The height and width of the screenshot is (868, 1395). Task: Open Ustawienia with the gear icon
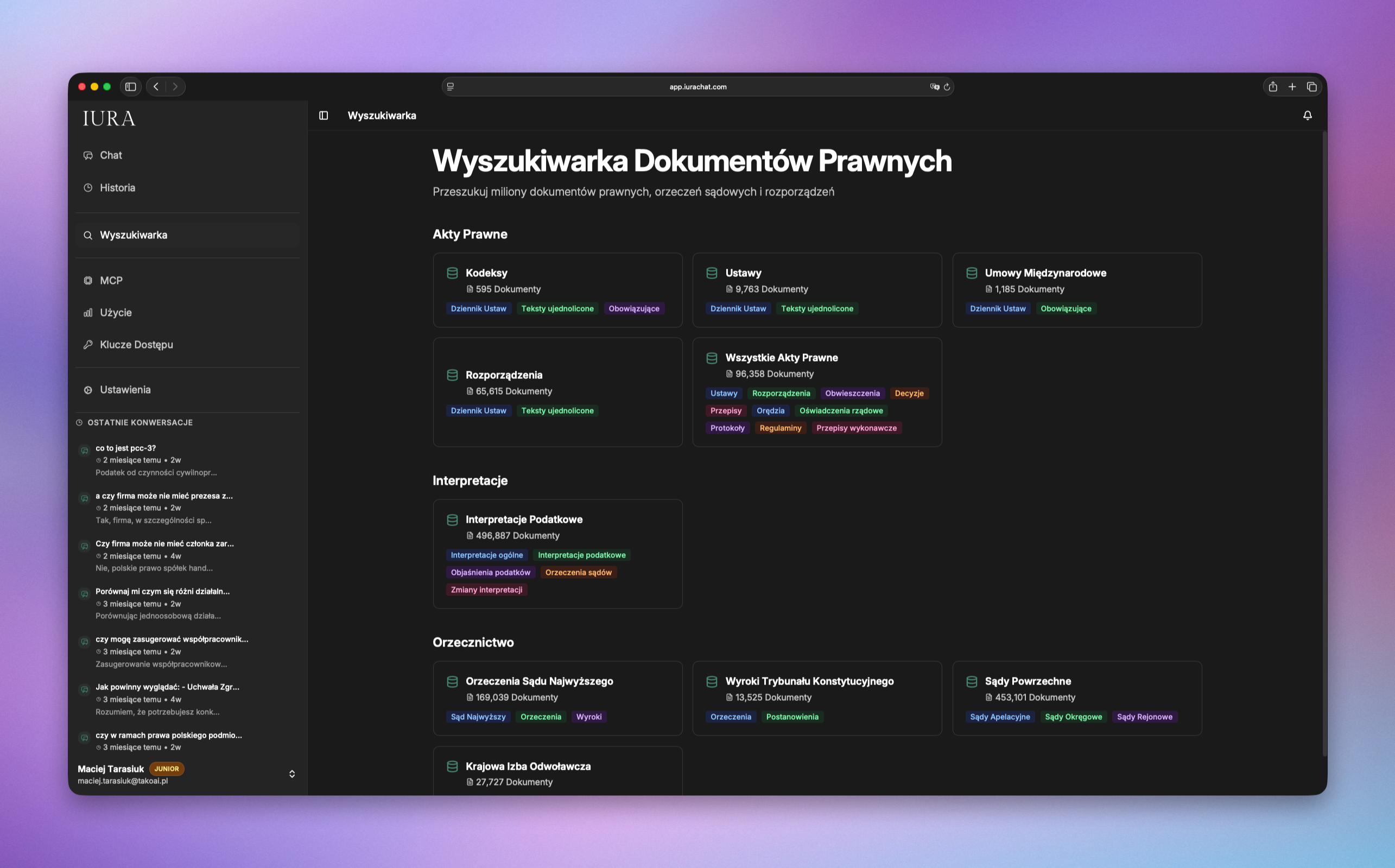[x=88, y=389]
